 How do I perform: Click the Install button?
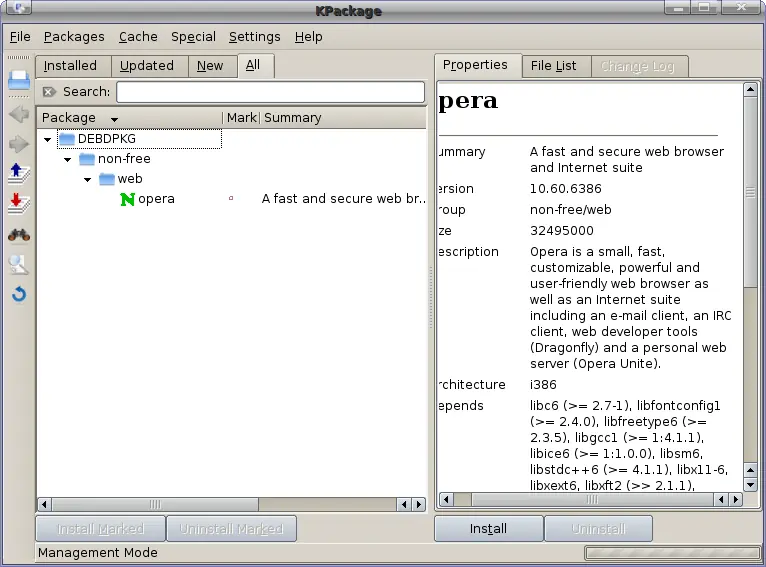tap(489, 529)
